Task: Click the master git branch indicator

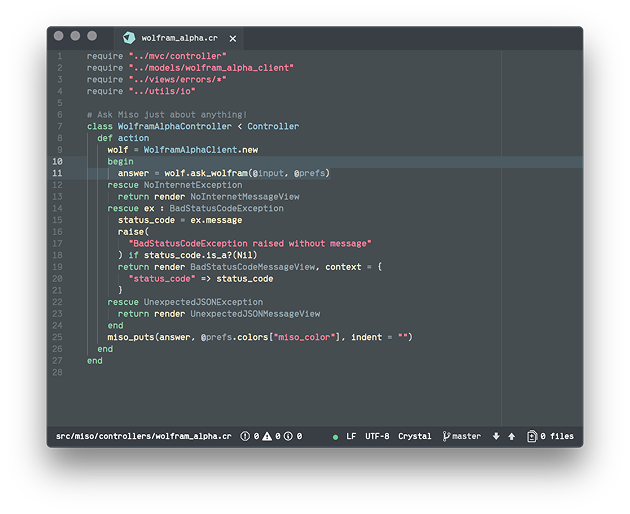Action: click(x=461, y=436)
